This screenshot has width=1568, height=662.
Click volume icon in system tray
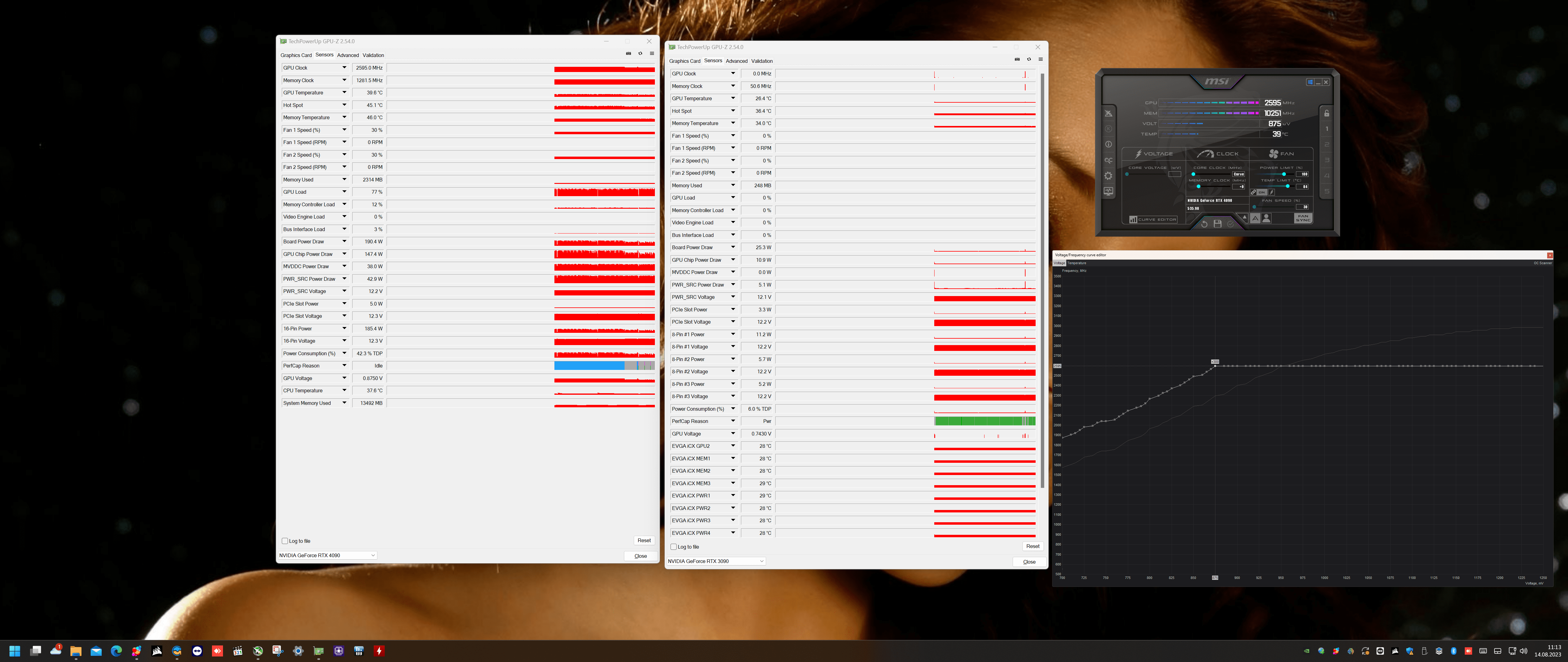click(x=1523, y=651)
